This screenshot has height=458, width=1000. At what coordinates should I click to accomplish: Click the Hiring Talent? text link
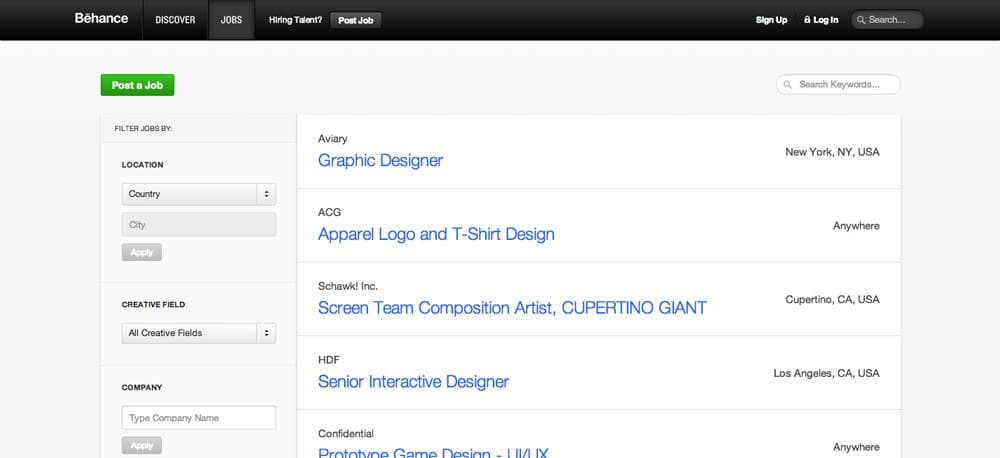tap(295, 20)
